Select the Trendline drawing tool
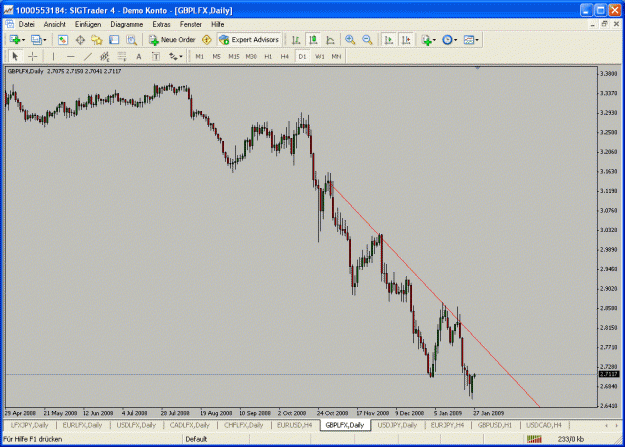The width and height of the screenshot is (625, 447). tap(88, 57)
